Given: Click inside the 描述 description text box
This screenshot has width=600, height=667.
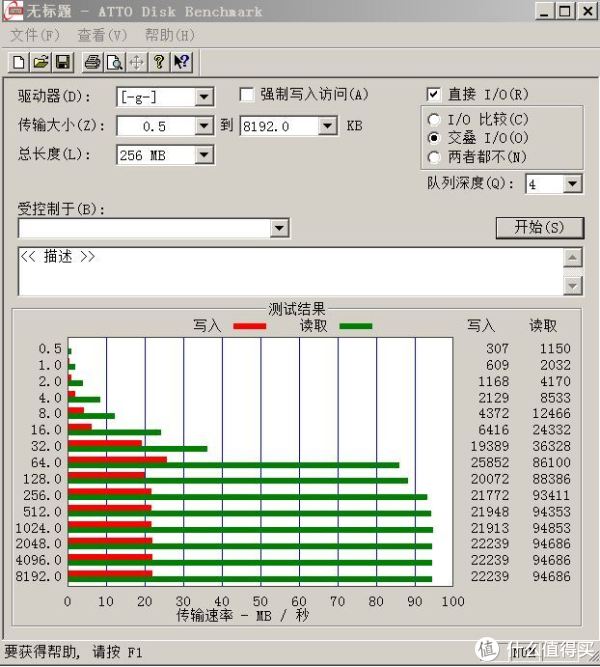Looking at the screenshot, I should pos(291,271).
